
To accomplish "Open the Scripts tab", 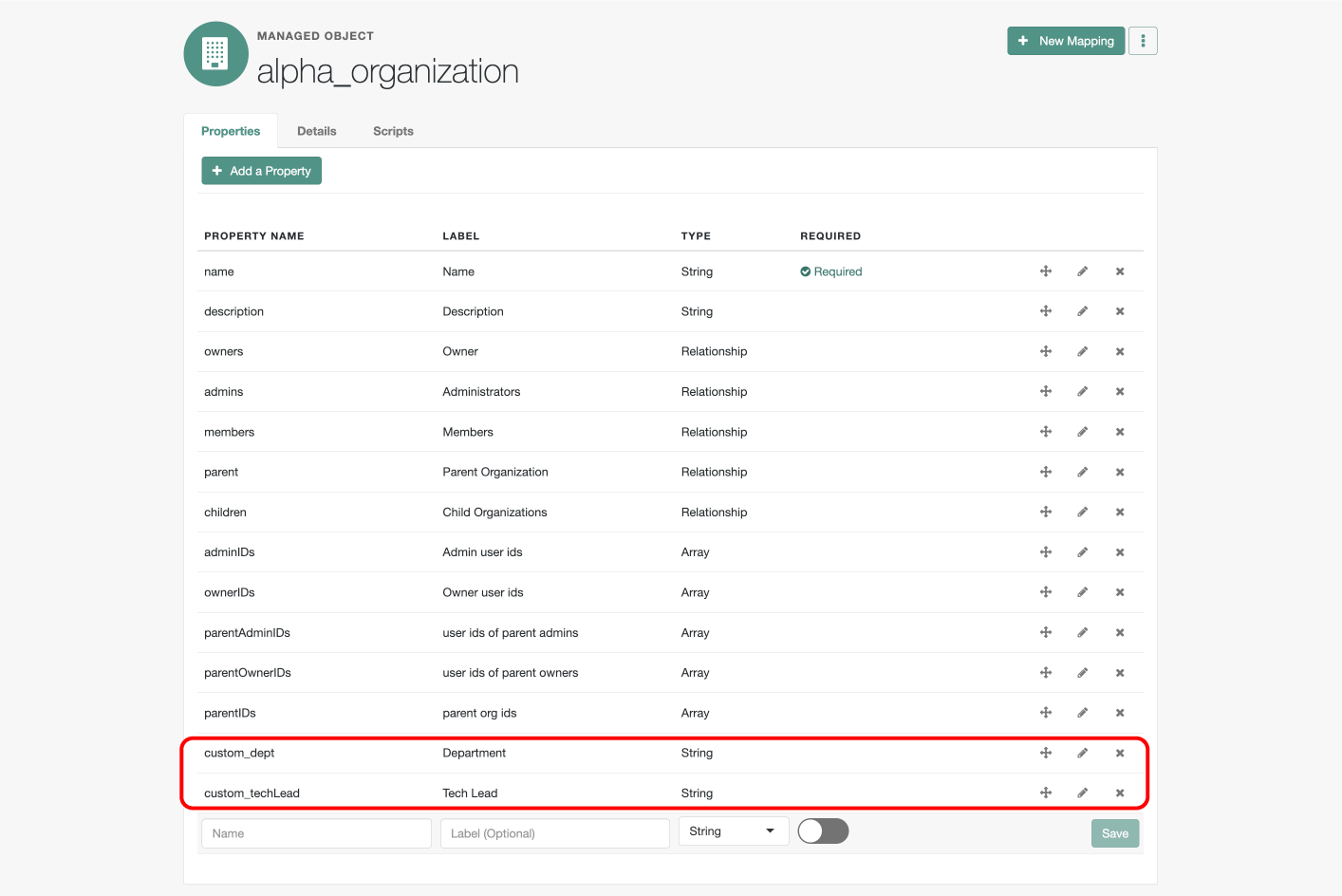I will [x=393, y=131].
